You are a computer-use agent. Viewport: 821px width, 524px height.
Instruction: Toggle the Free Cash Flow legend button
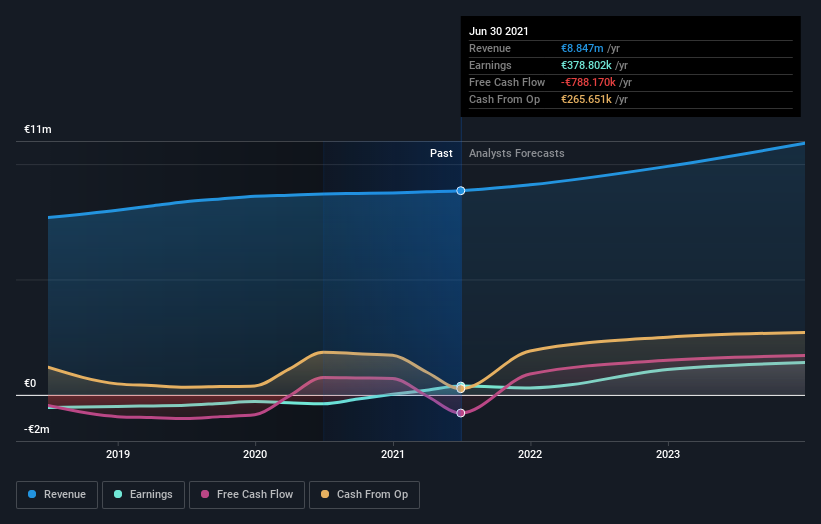pyautogui.click(x=247, y=495)
